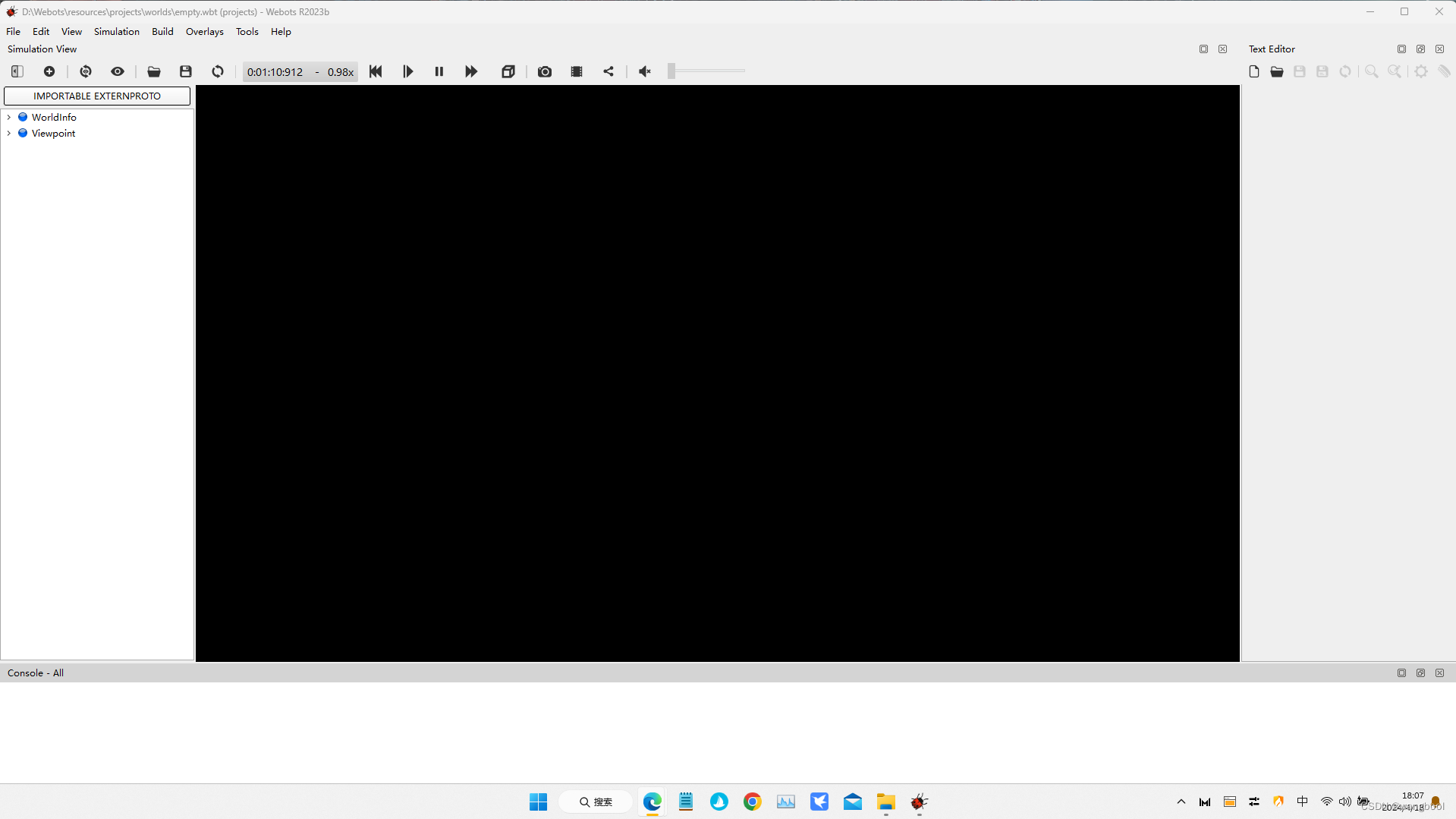Close the Text Editor panel

(1439, 49)
